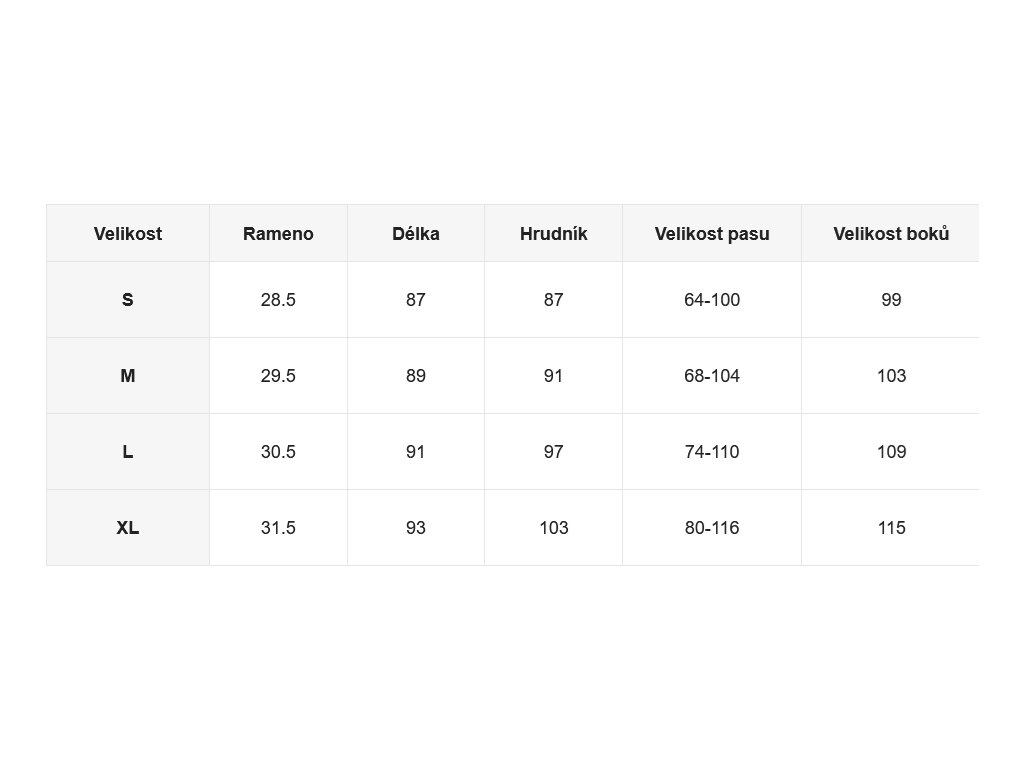Image resolution: width=1024 pixels, height=768 pixels.
Task: Select the Velikost pasu header
Action: (x=712, y=234)
